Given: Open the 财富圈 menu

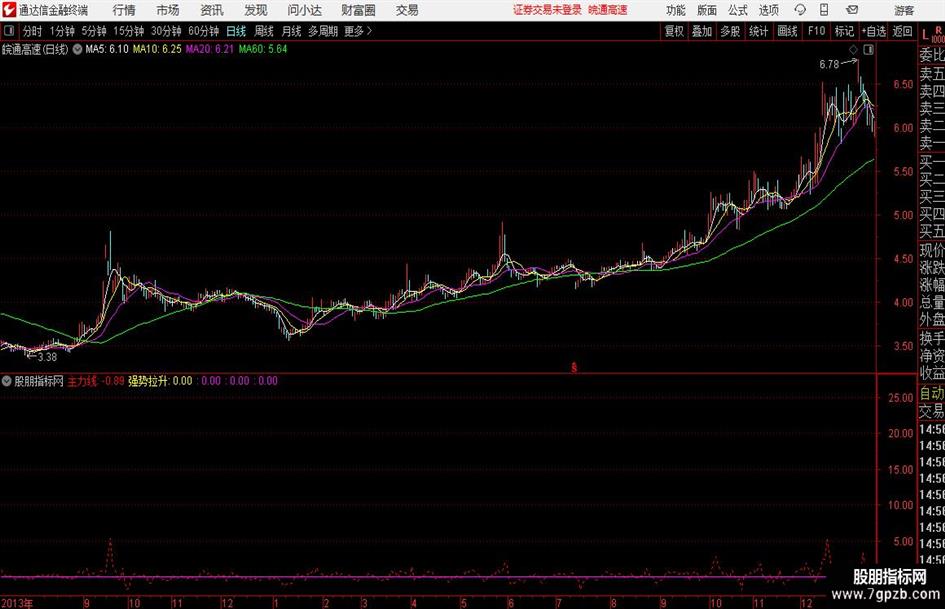Looking at the screenshot, I should point(358,10).
